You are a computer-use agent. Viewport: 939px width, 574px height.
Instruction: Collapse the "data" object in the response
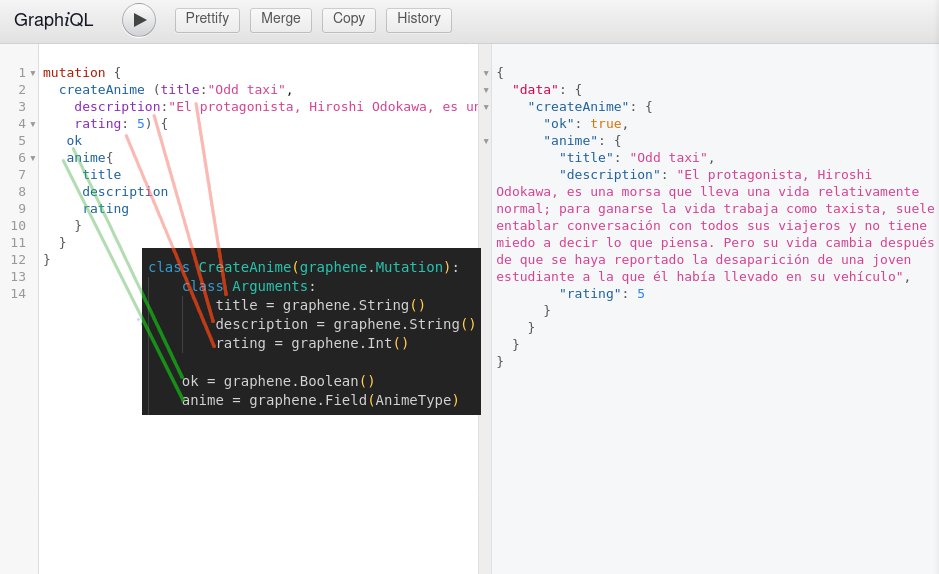pyautogui.click(x=486, y=90)
